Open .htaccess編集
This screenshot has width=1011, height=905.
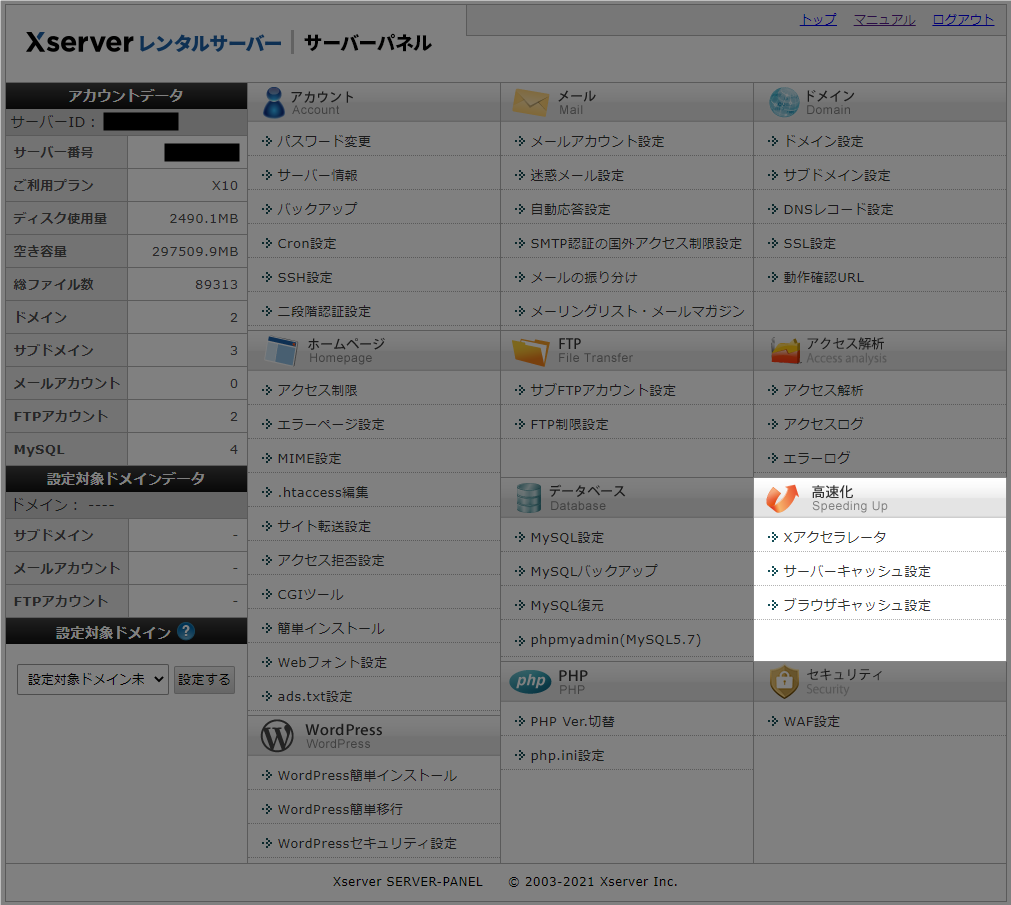click(323, 492)
